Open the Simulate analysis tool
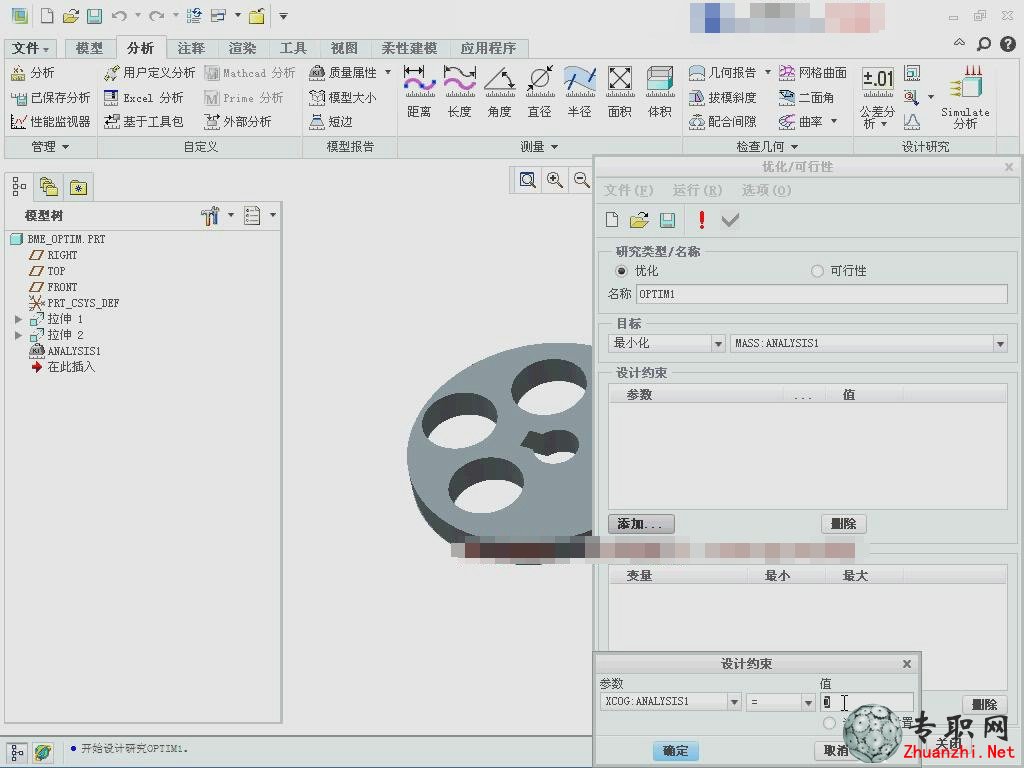Image resolution: width=1024 pixels, height=768 pixels. pyautogui.click(x=965, y=97)
